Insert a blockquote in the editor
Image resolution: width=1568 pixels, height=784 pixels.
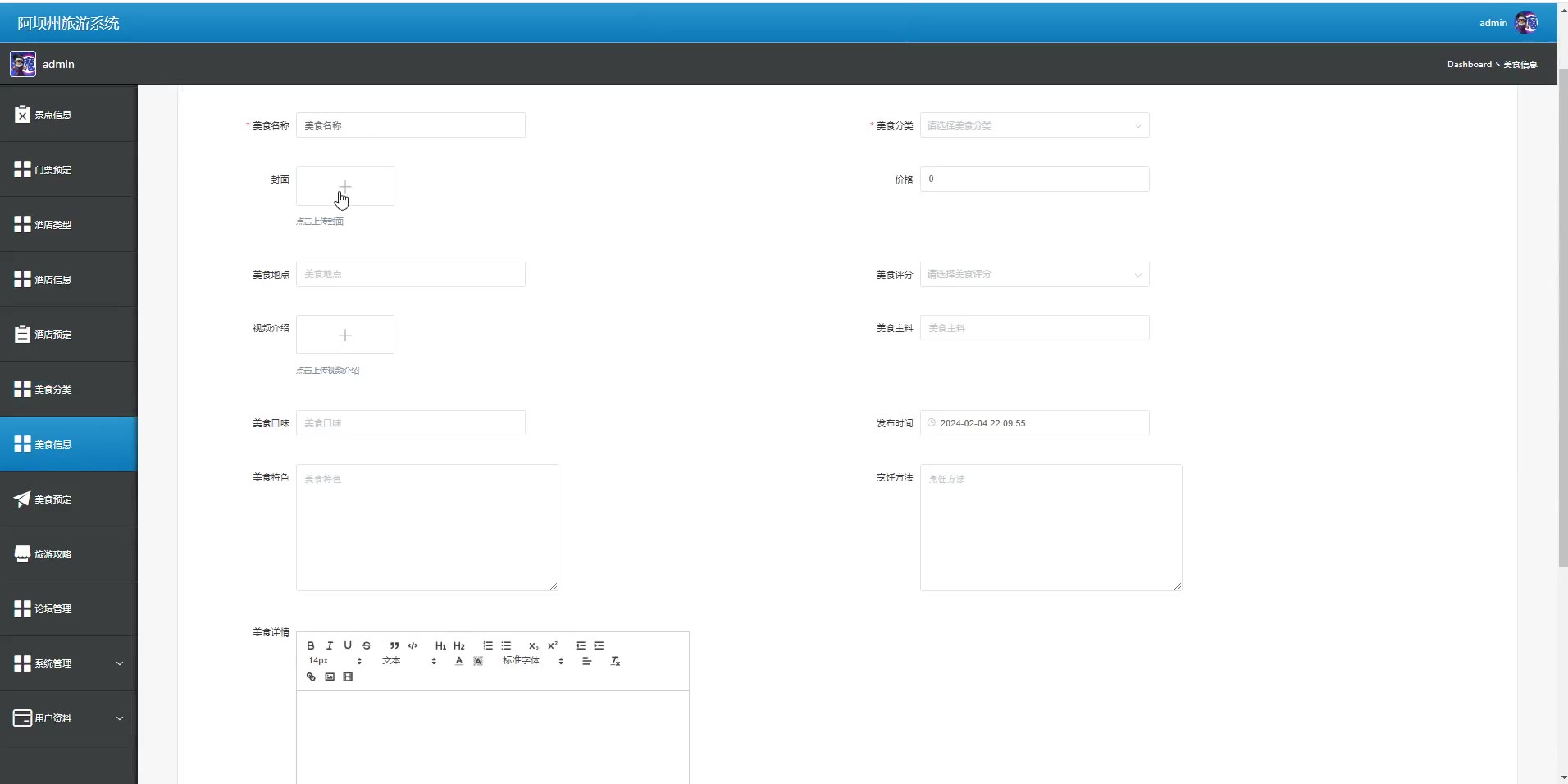pos(394,645)
